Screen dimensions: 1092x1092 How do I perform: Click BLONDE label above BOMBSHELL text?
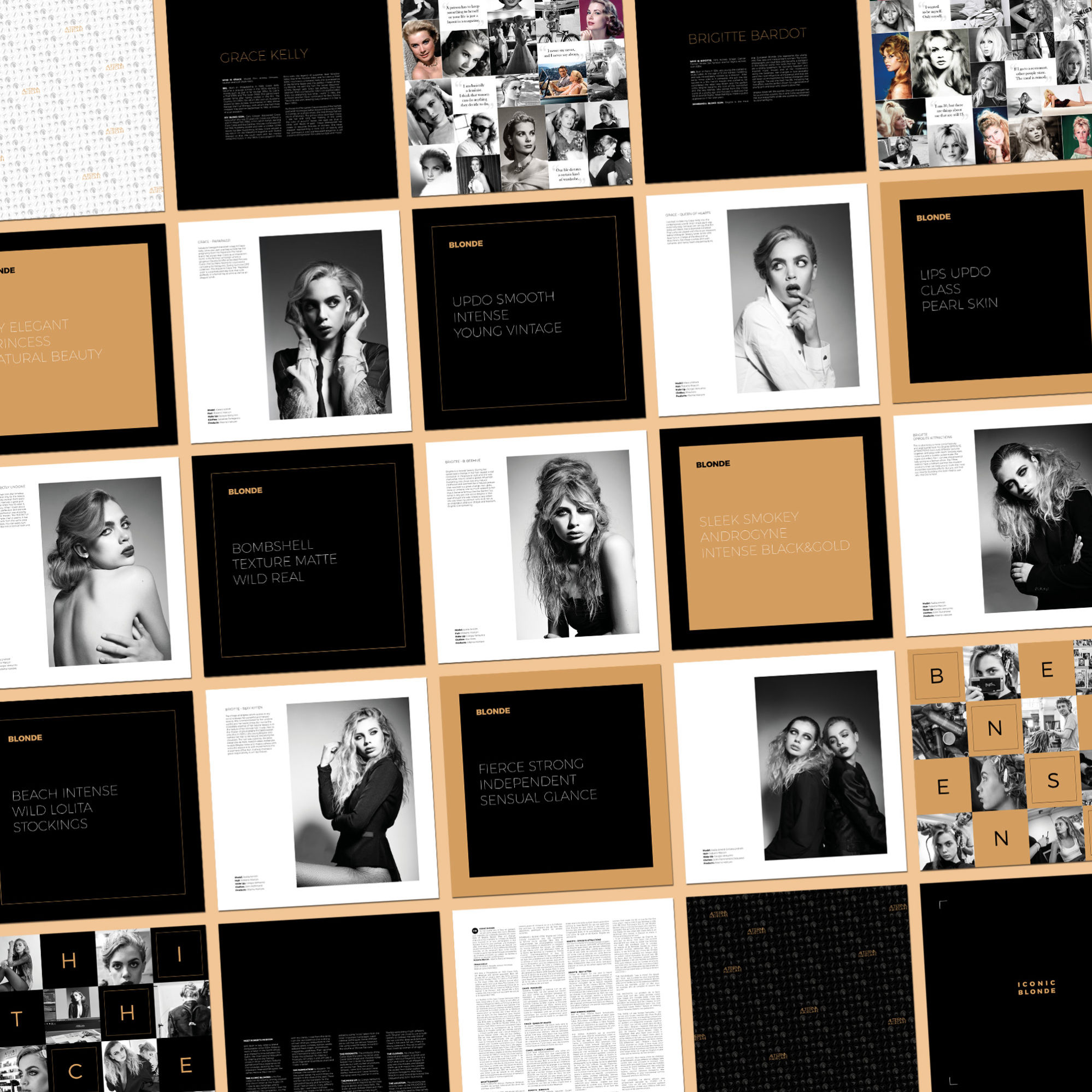[x=245, y=491]
